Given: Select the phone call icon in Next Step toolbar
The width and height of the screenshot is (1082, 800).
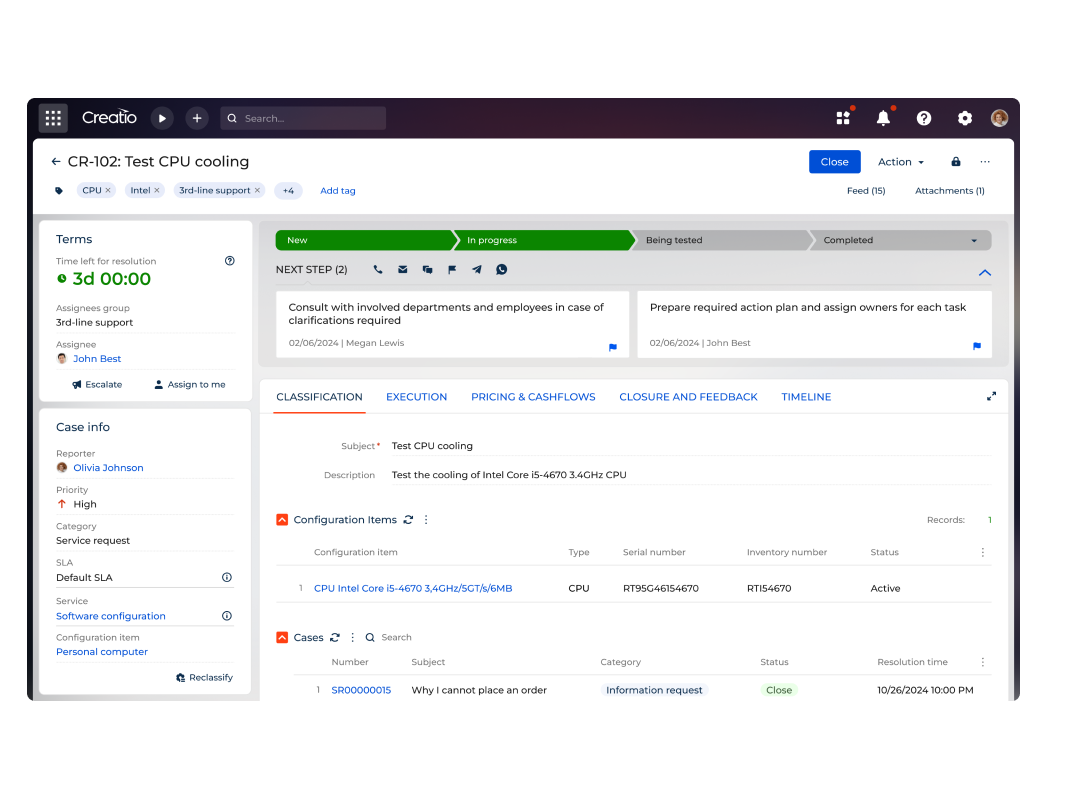Looking at the screenshot, I should click(378, 269).
